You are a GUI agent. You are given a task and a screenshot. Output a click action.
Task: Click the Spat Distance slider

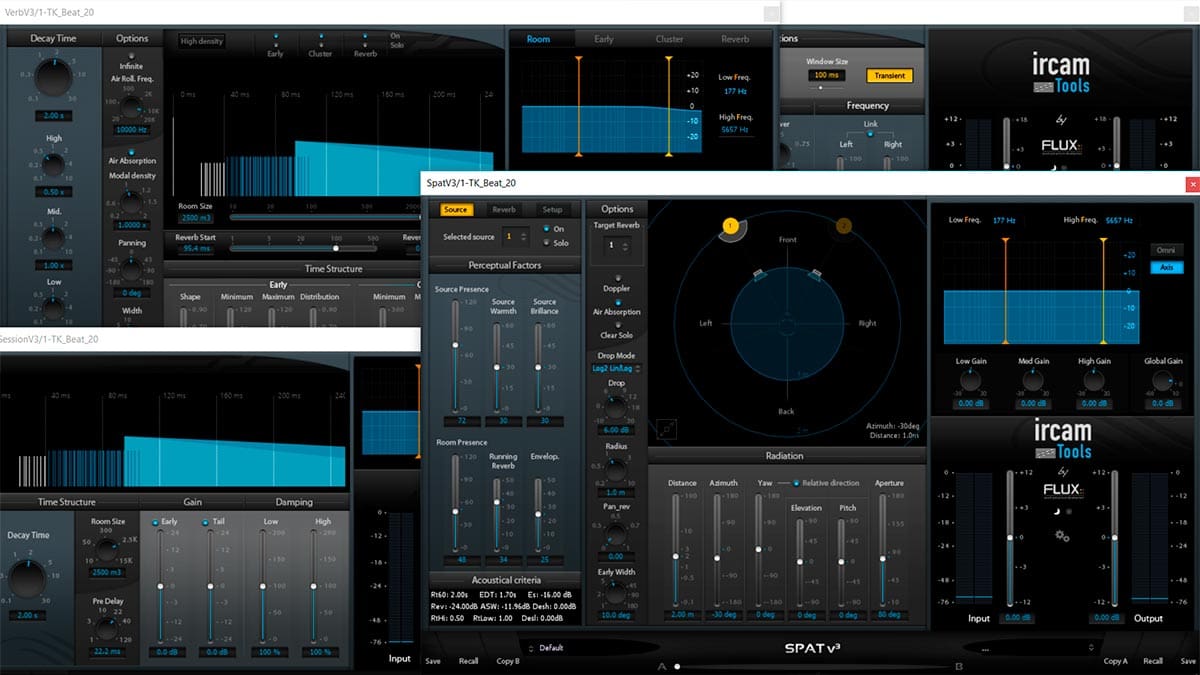[x=675, y=549]
